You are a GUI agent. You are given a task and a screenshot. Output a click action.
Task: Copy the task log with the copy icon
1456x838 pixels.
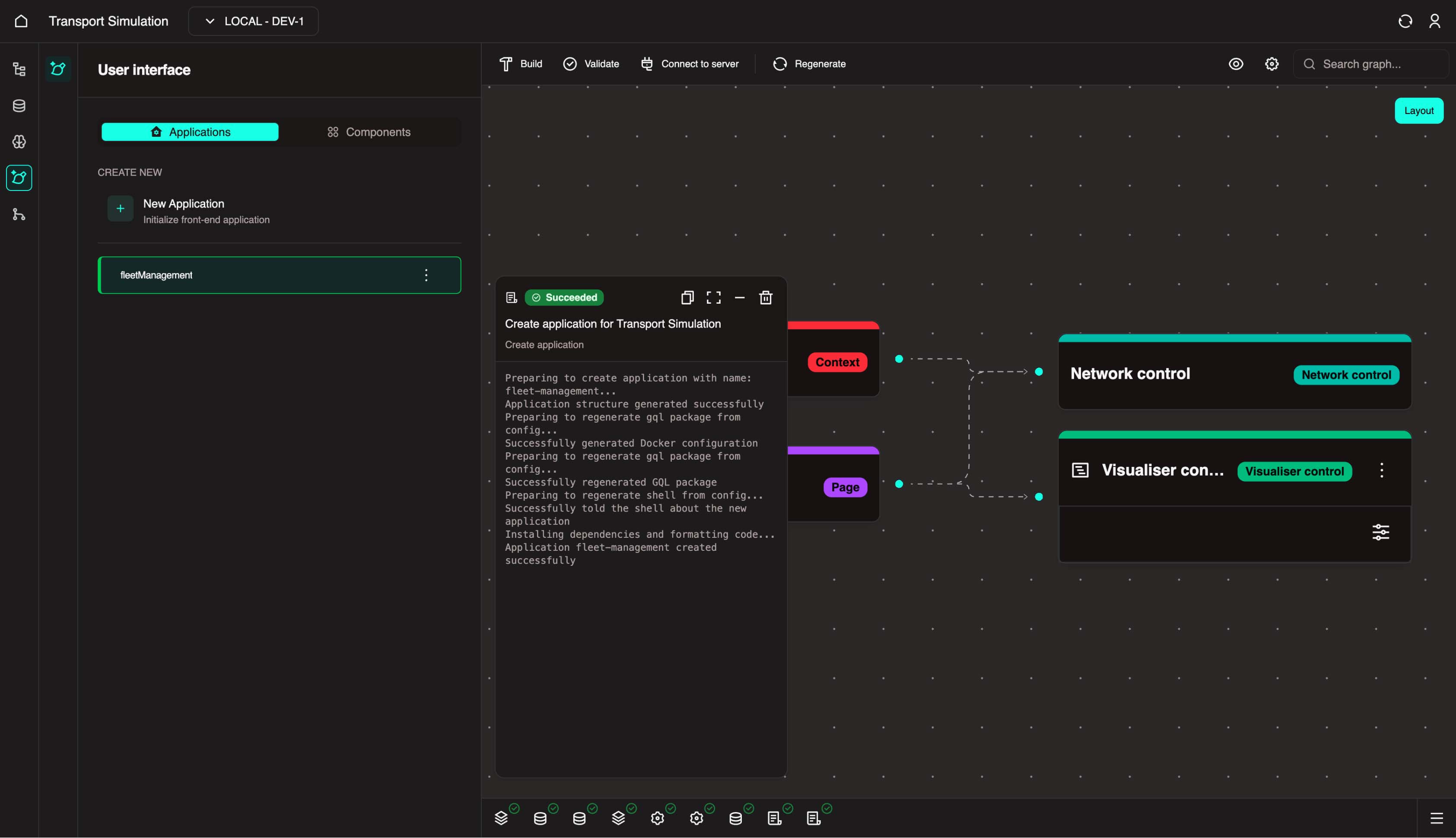[x=687, y=298]
